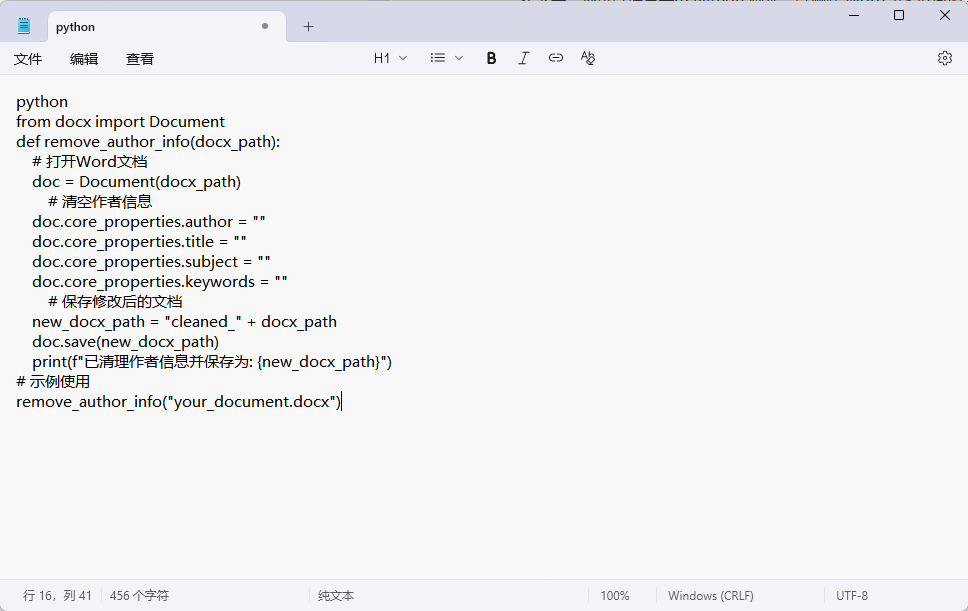Expand the list style dropdown arrow
This screenshot has width=968, height=611.
click(x=459, y=58)
